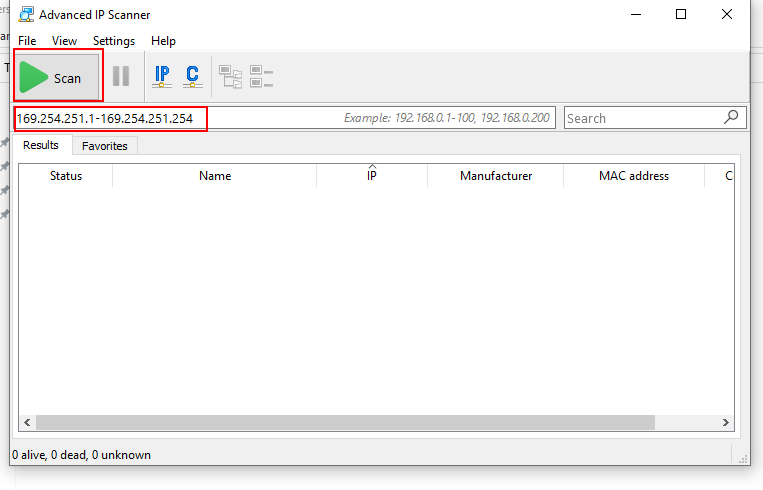Sort by the Status column header
This screenshot has width=763, height=490.
point(66,176)
